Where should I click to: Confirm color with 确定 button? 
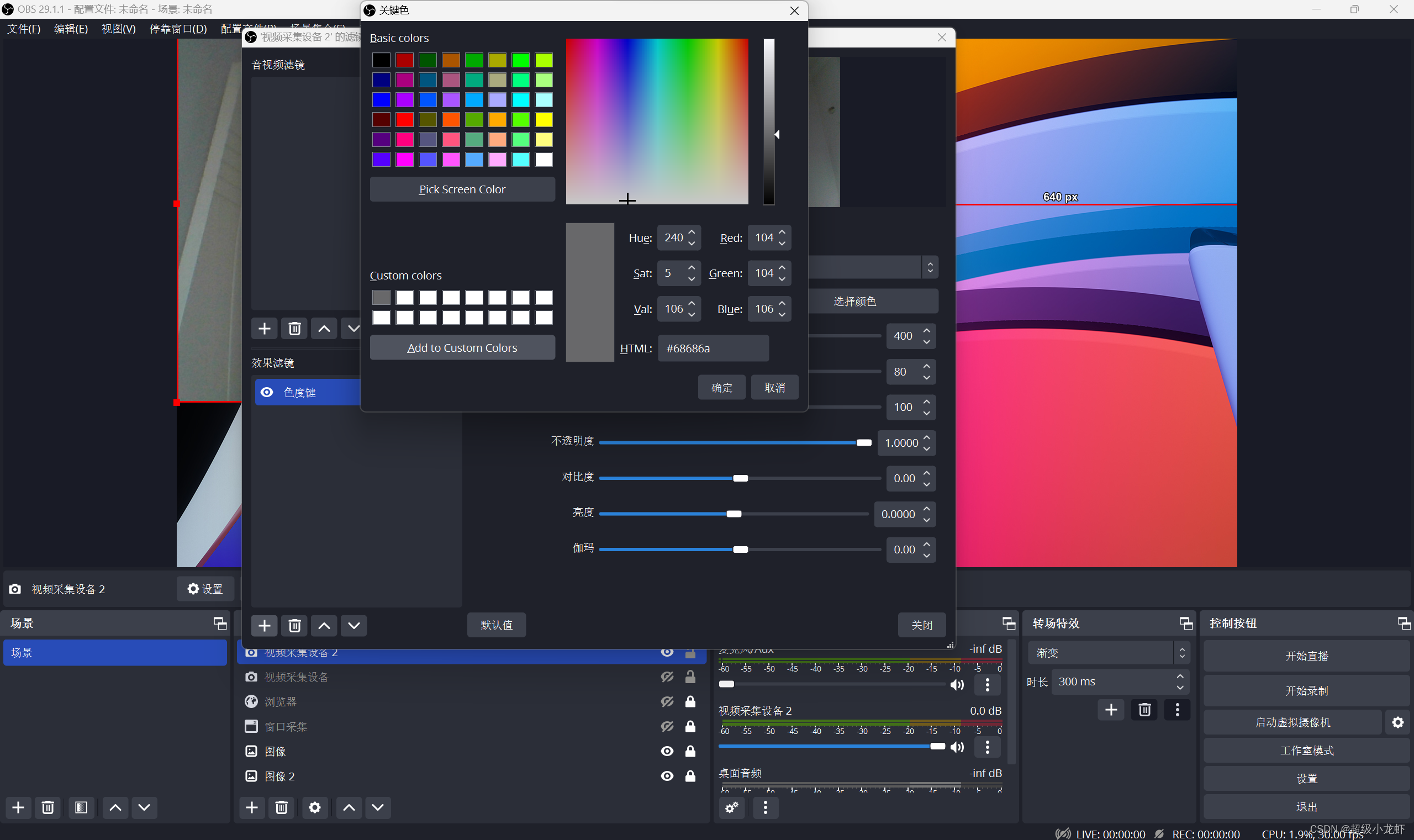click(722, 387)
